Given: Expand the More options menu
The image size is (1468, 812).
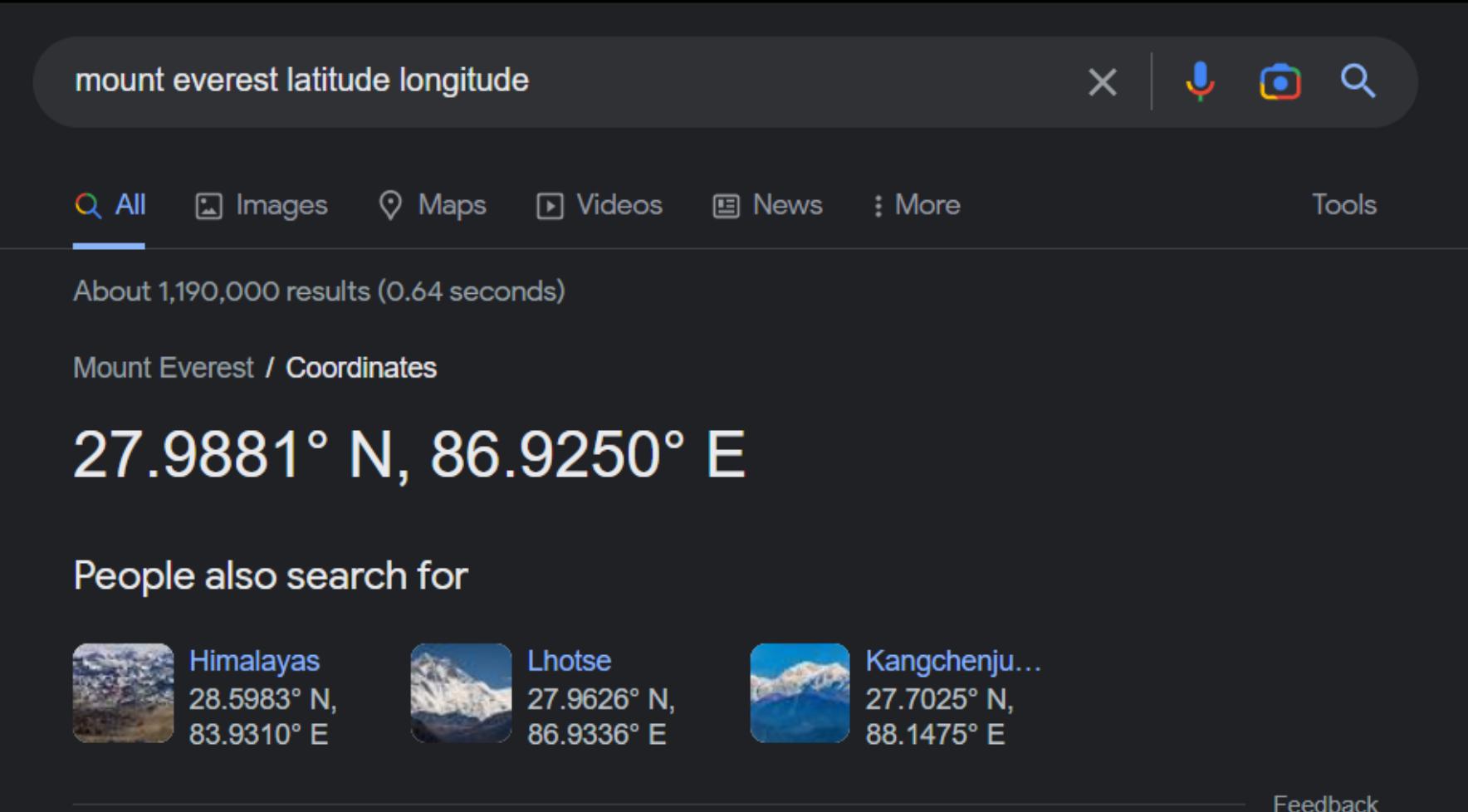Looking at the screenshot, I should coord(917,205).
